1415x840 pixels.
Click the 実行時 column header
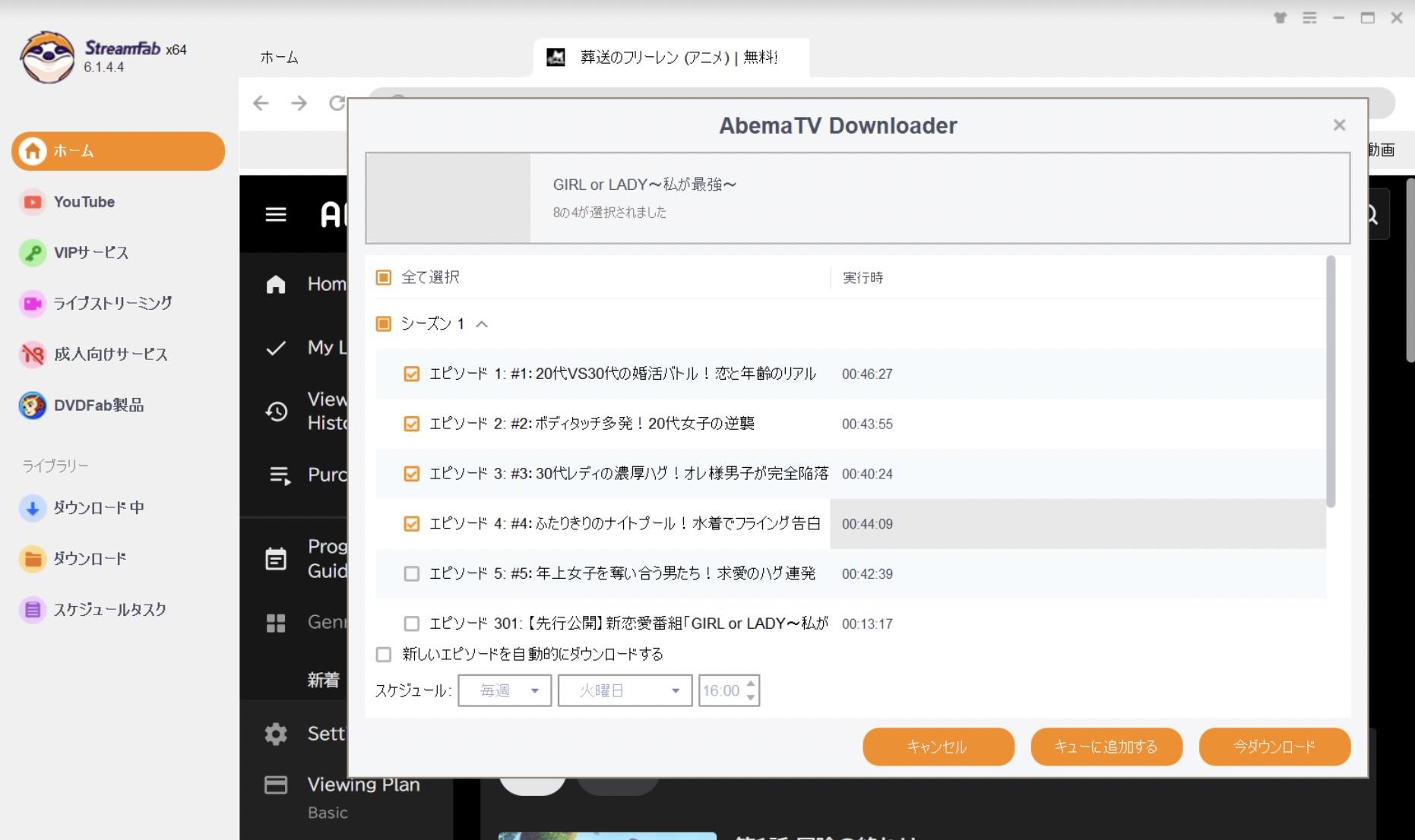point(863,278)
